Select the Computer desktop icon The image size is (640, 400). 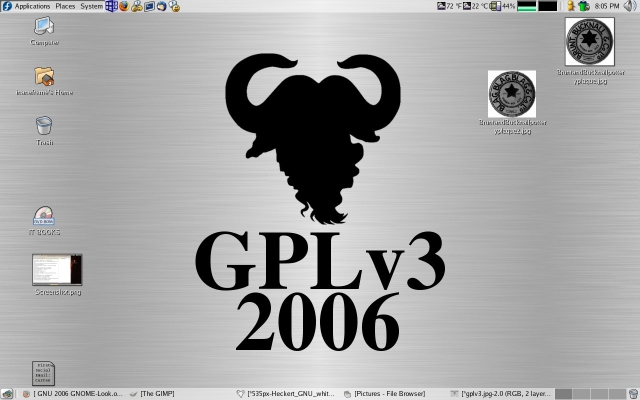tap(44, 31)
